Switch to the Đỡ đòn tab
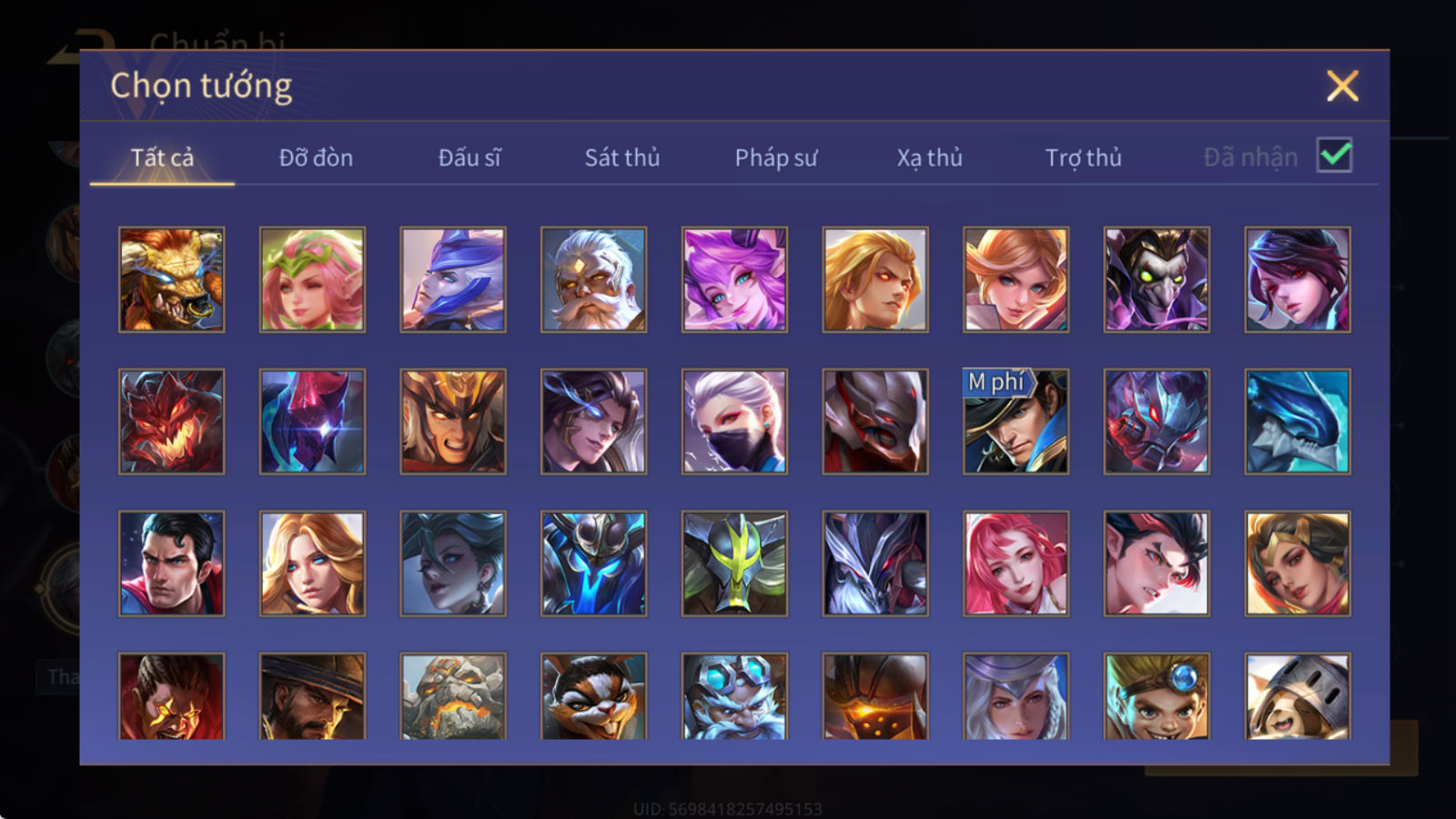 316,157
